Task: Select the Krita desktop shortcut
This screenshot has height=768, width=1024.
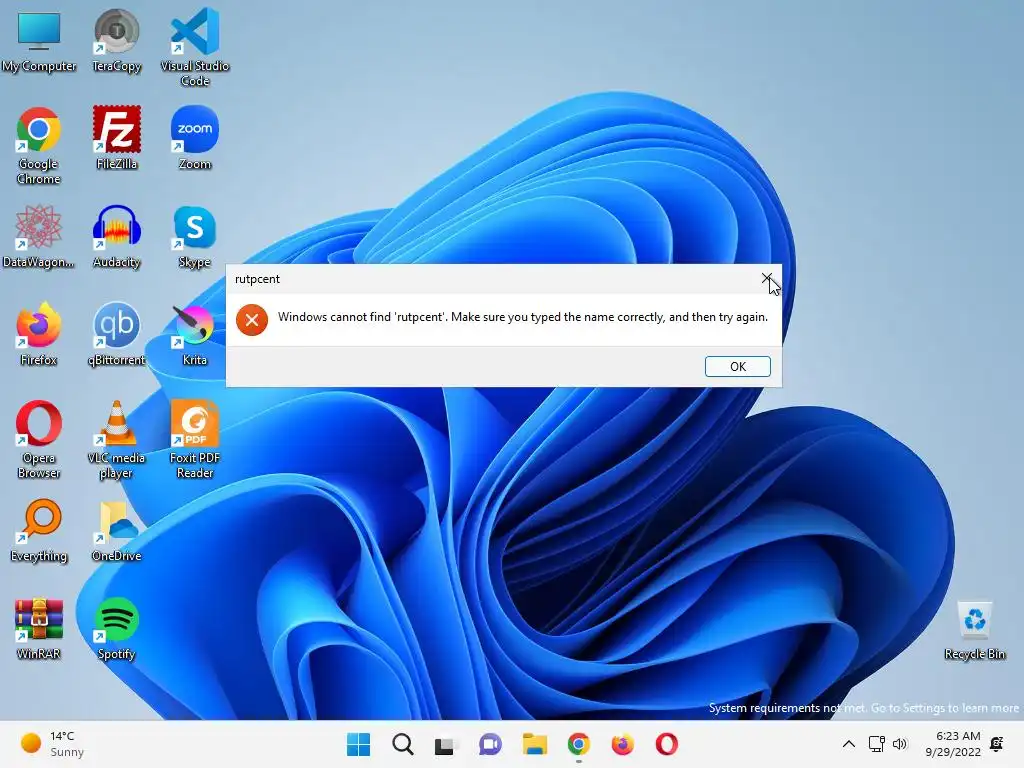Action: (195, 334)
